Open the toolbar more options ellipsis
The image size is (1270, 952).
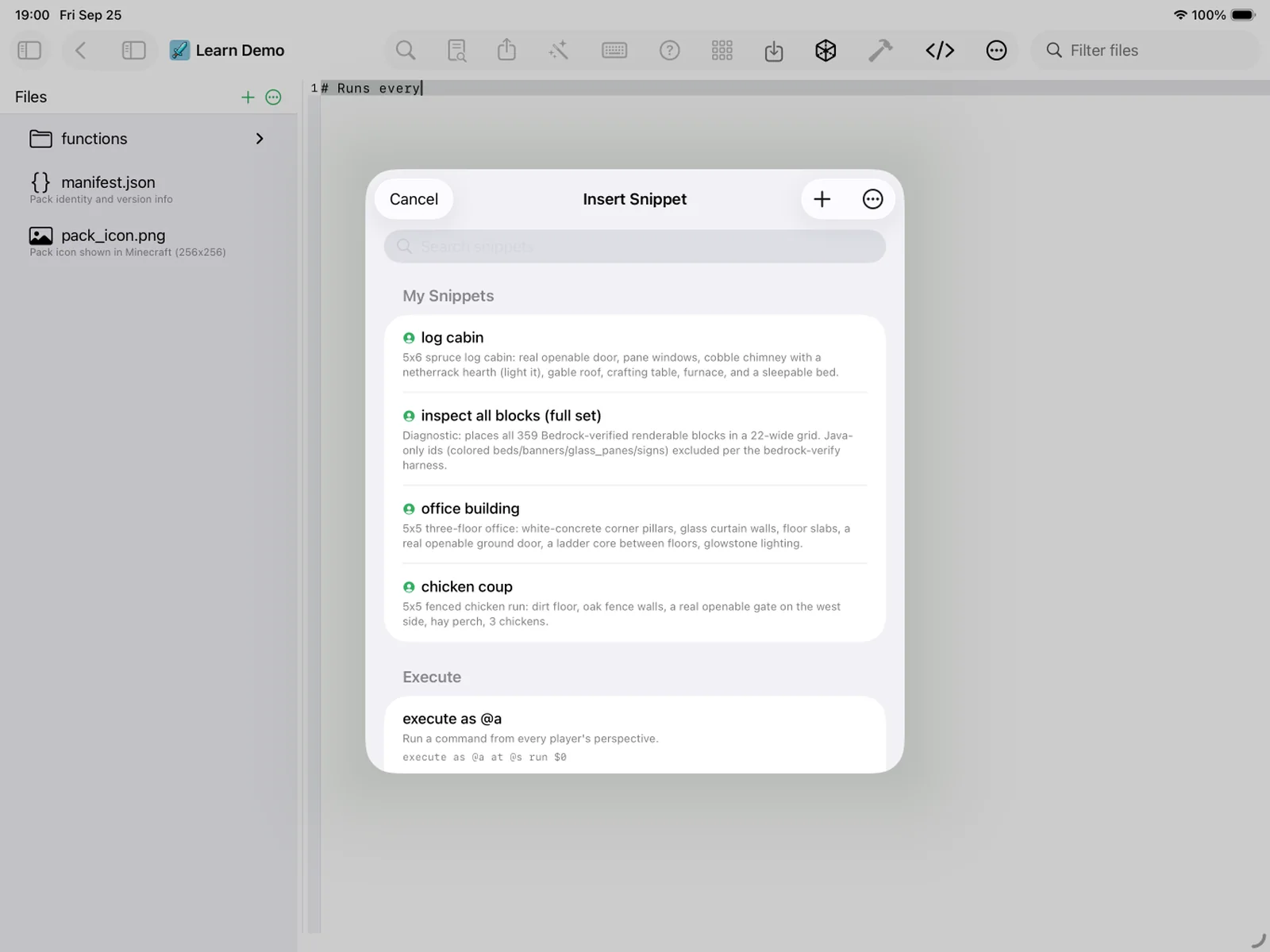point(996,51)
